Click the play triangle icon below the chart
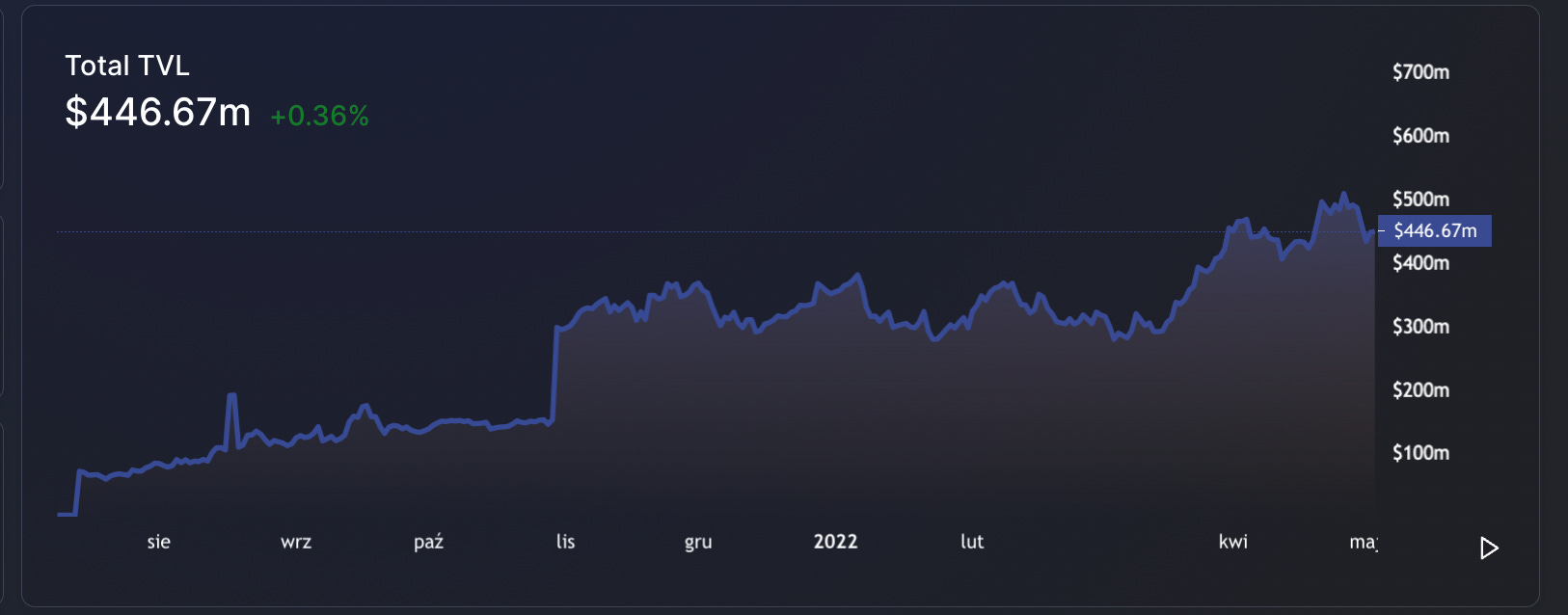 (1489, 548)
